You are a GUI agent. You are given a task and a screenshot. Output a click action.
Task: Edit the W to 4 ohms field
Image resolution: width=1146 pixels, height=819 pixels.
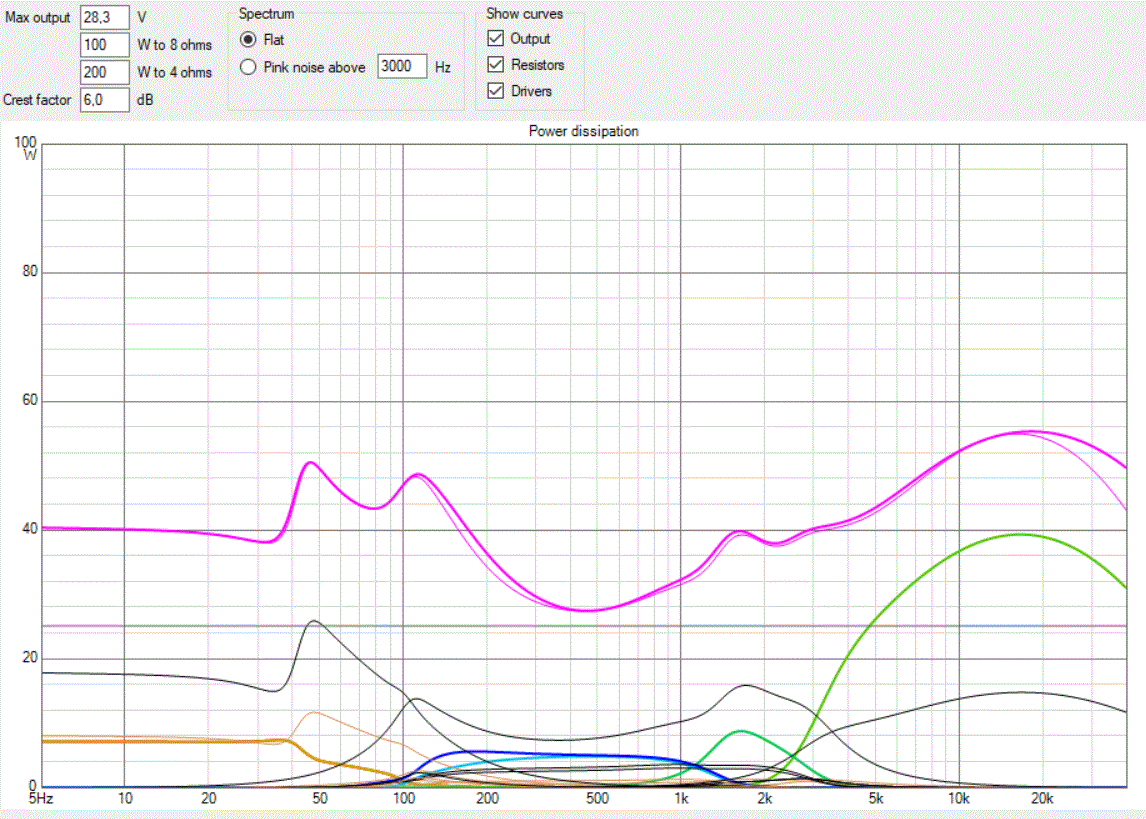(105, 72)
